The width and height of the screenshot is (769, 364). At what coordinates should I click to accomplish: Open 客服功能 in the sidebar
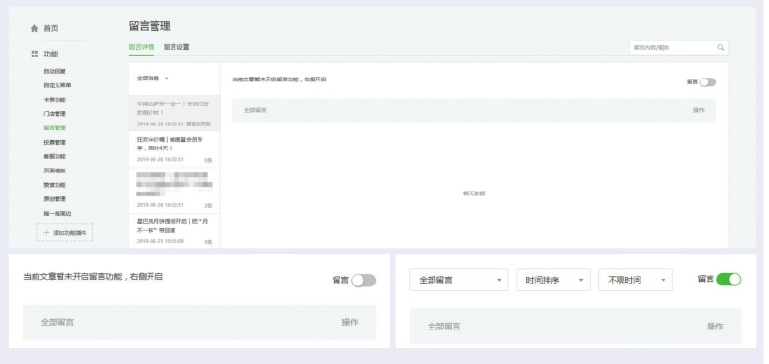[54, 156]
